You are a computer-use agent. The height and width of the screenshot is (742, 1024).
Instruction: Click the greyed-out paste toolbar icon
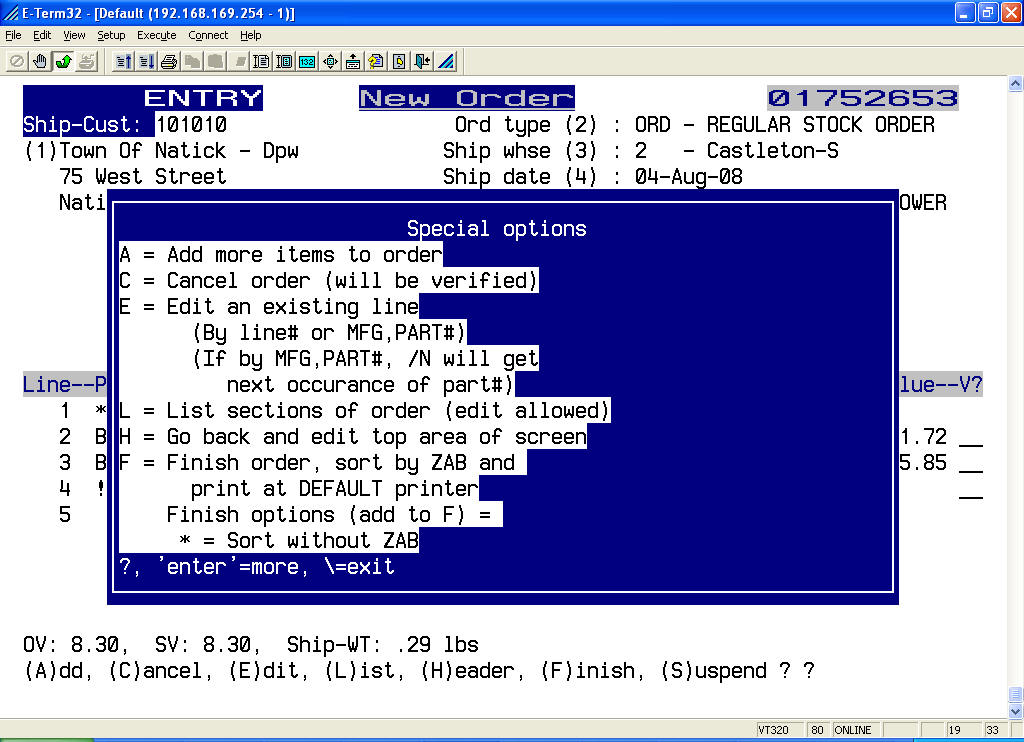pos(215,61)
